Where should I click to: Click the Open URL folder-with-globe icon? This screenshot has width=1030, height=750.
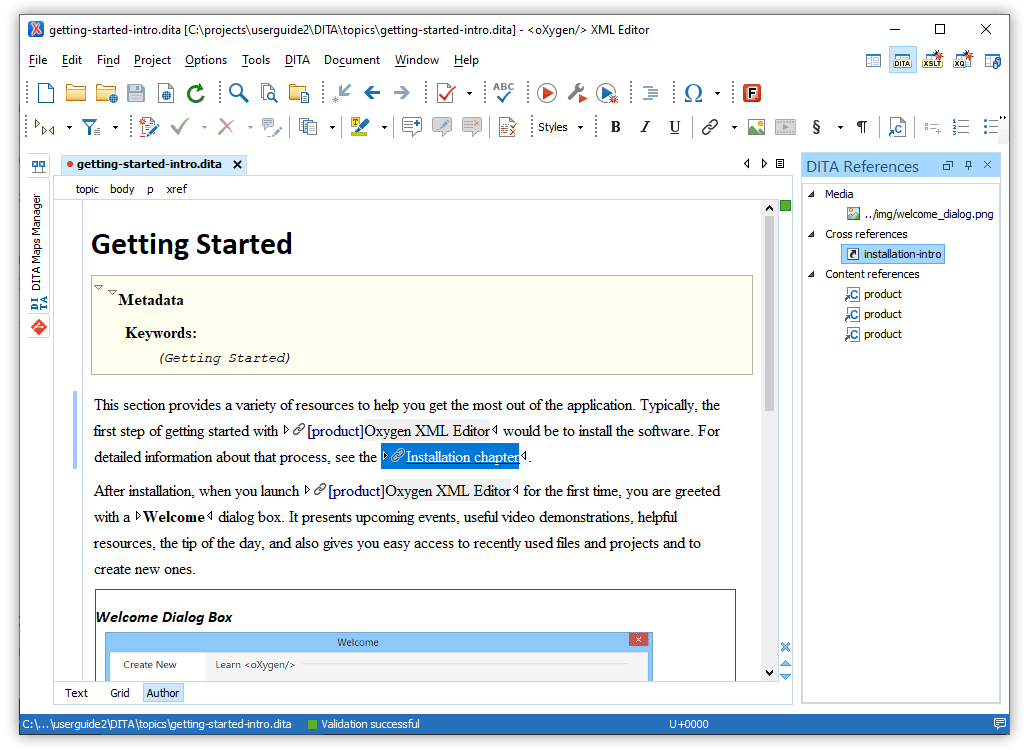pos(106,93)
